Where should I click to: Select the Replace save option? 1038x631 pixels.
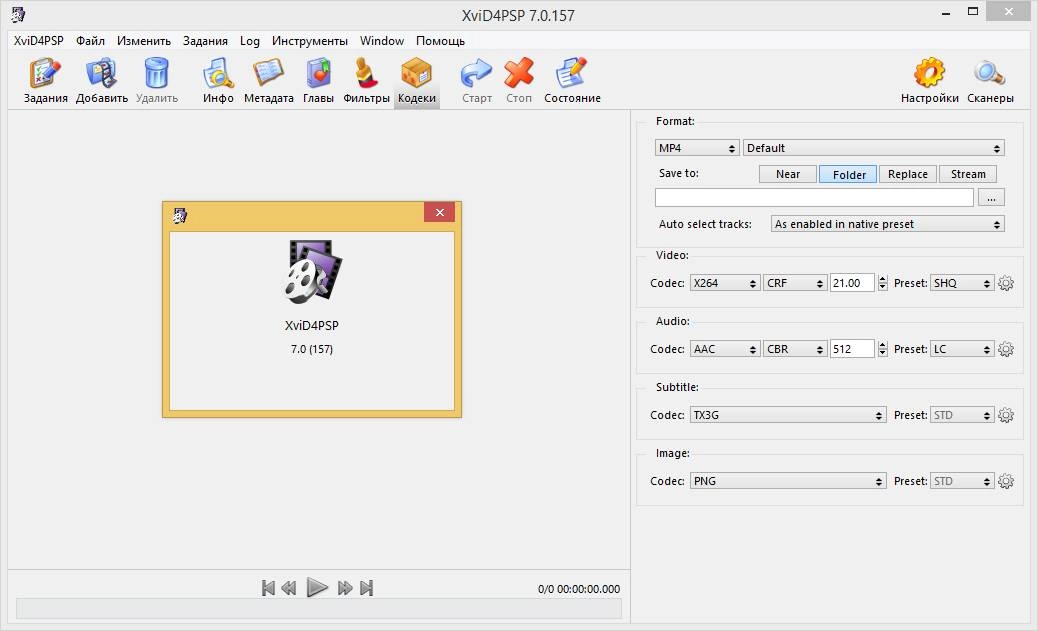(908, 174)
